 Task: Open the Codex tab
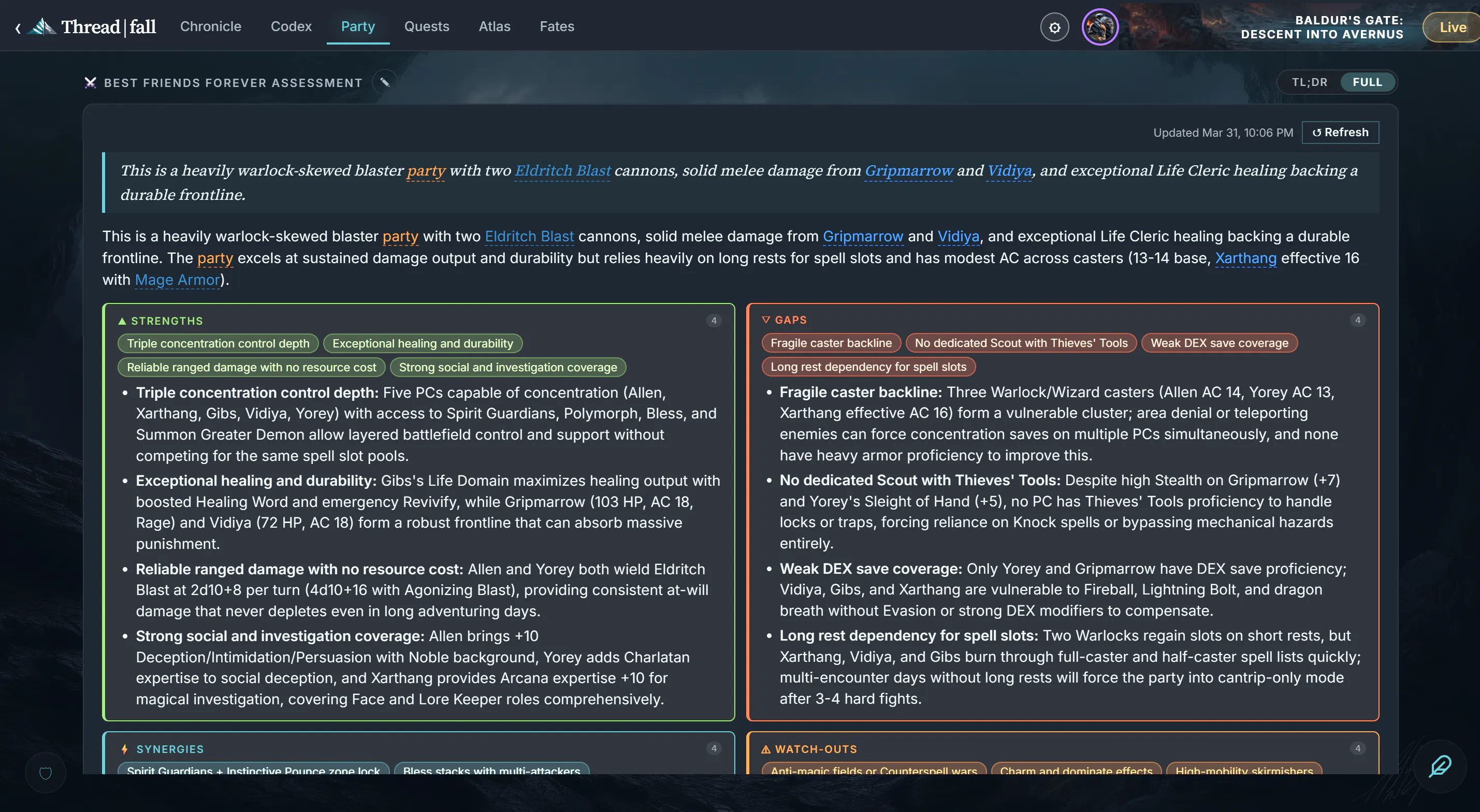point(292,26)
